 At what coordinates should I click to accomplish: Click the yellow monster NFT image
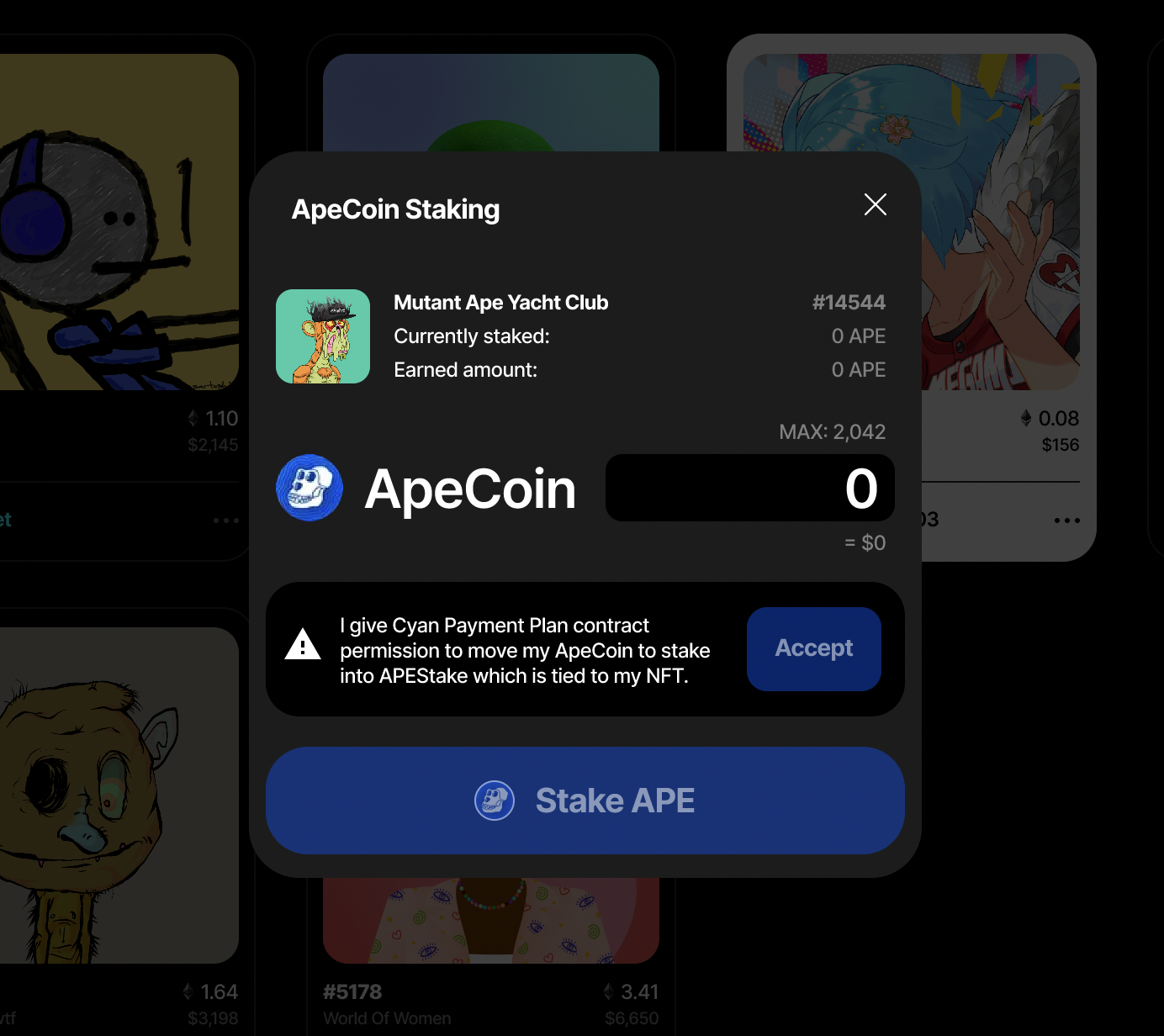[119, 795]
